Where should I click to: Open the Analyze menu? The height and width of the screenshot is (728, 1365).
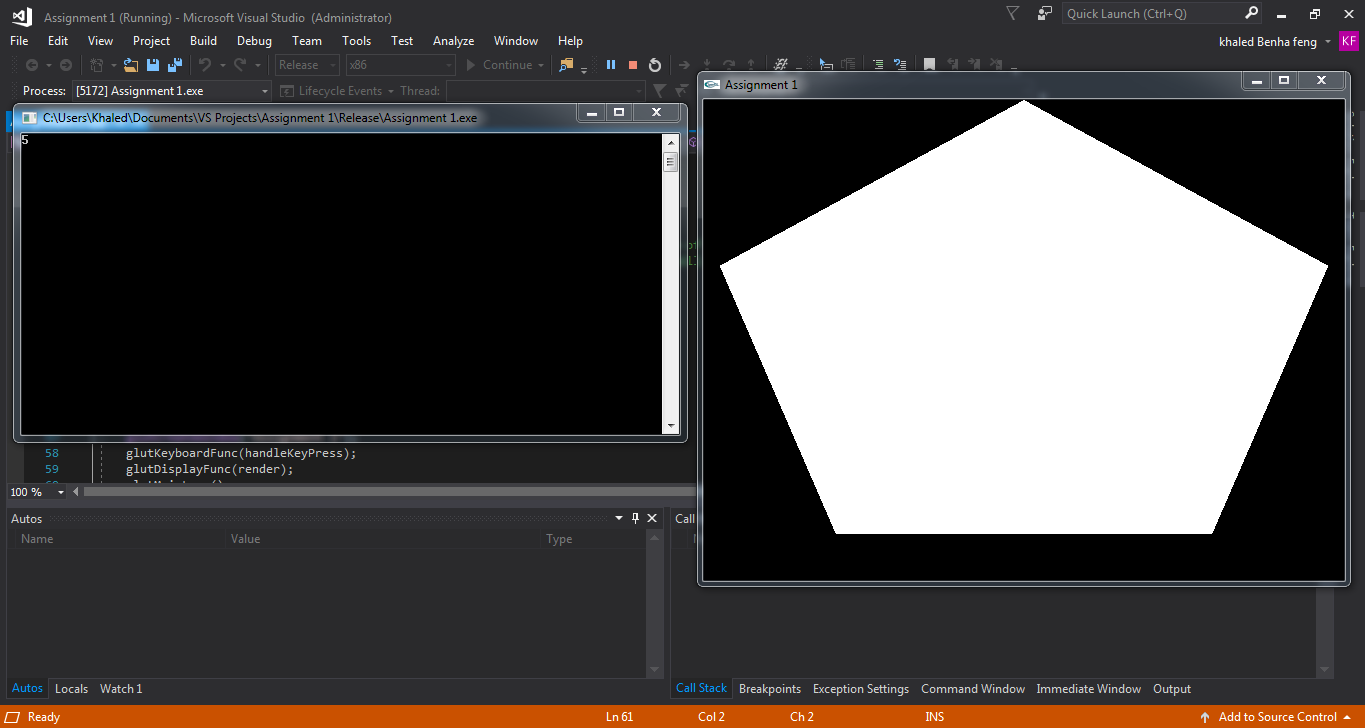point(453,41)
